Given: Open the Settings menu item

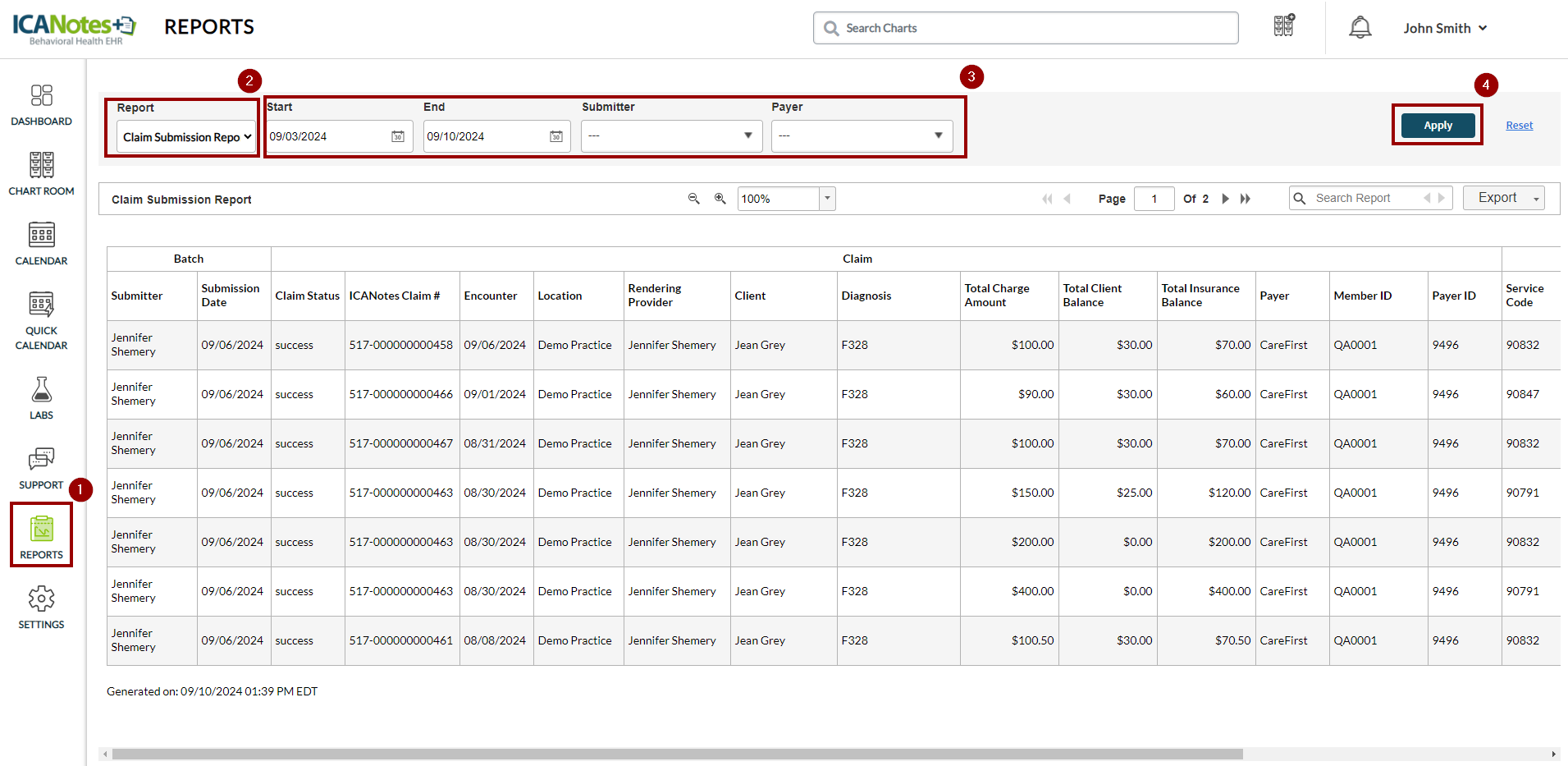Looking at the screenshot, I should pos(41,608).
